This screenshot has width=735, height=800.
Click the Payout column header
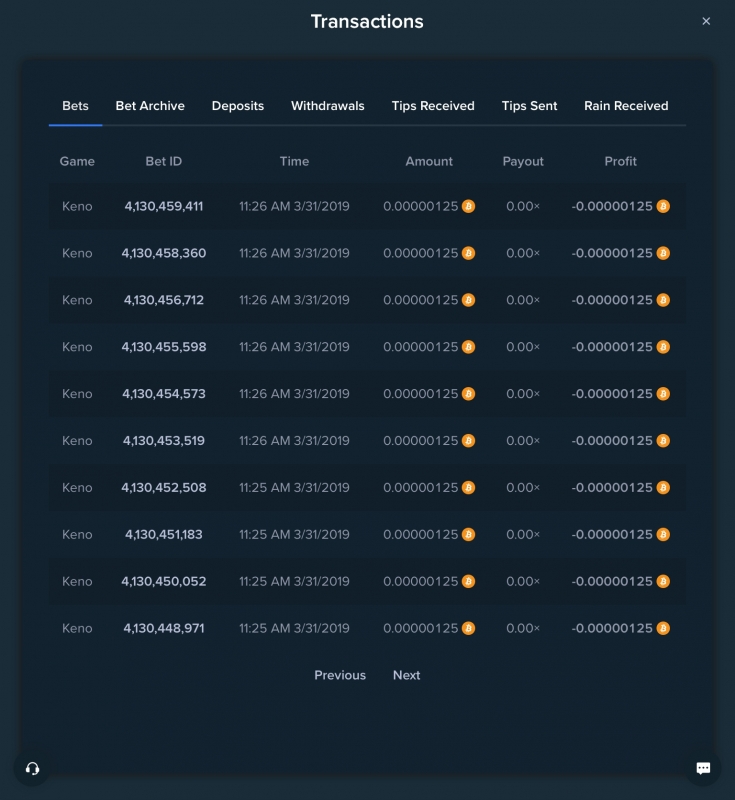[523, 162]
